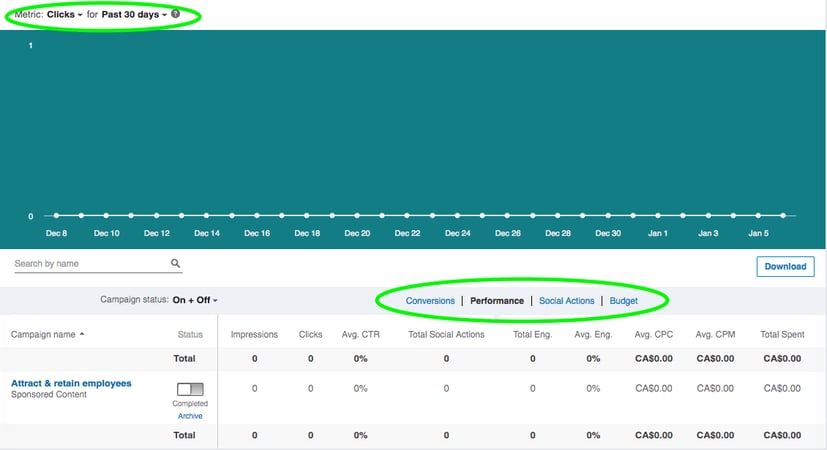Click the Avg. Eng. column header
The image size is (827, 450).
click(593, 334)
